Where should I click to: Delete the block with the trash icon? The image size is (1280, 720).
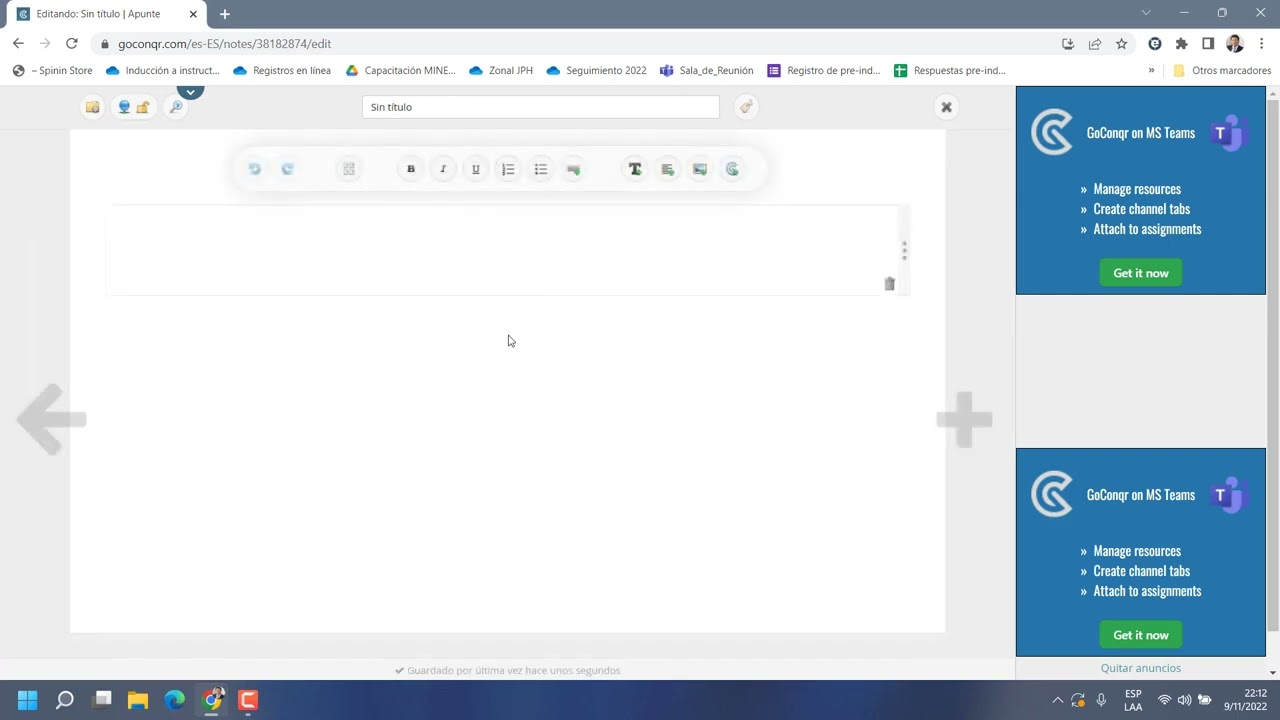click(889, 284)
